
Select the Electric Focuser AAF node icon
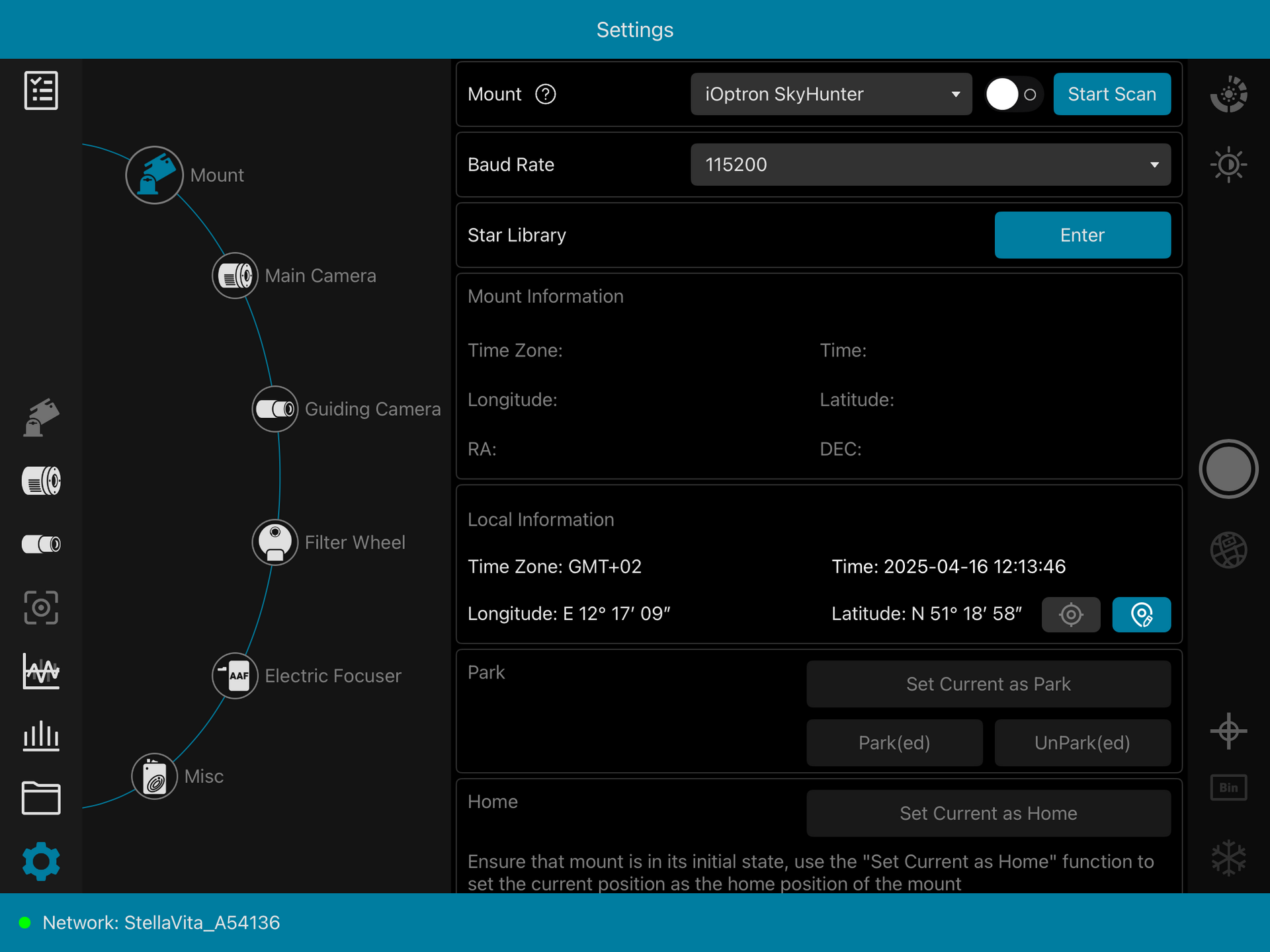pos(235,676)
